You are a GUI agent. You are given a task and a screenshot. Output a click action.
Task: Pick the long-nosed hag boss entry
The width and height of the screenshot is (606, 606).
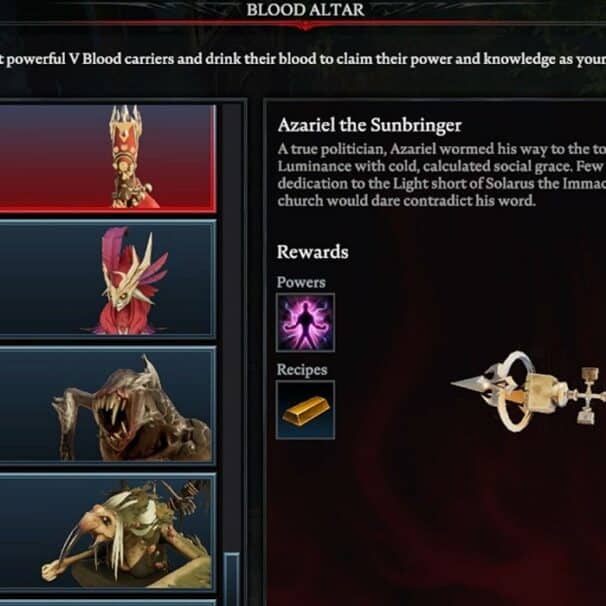[x=107, y=532]
